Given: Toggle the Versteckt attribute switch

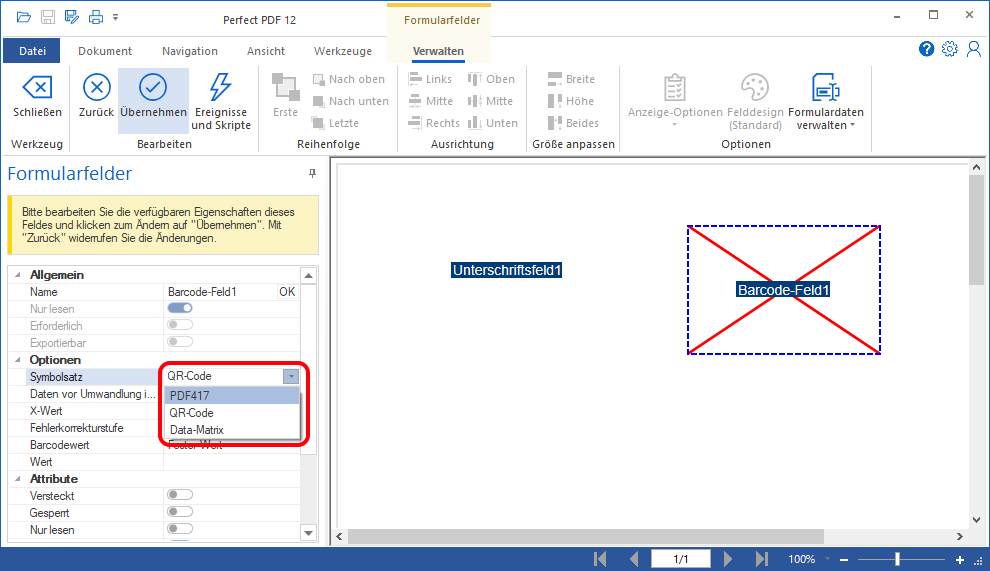Looking at the screenshot, I should click(x=180, y=495).
